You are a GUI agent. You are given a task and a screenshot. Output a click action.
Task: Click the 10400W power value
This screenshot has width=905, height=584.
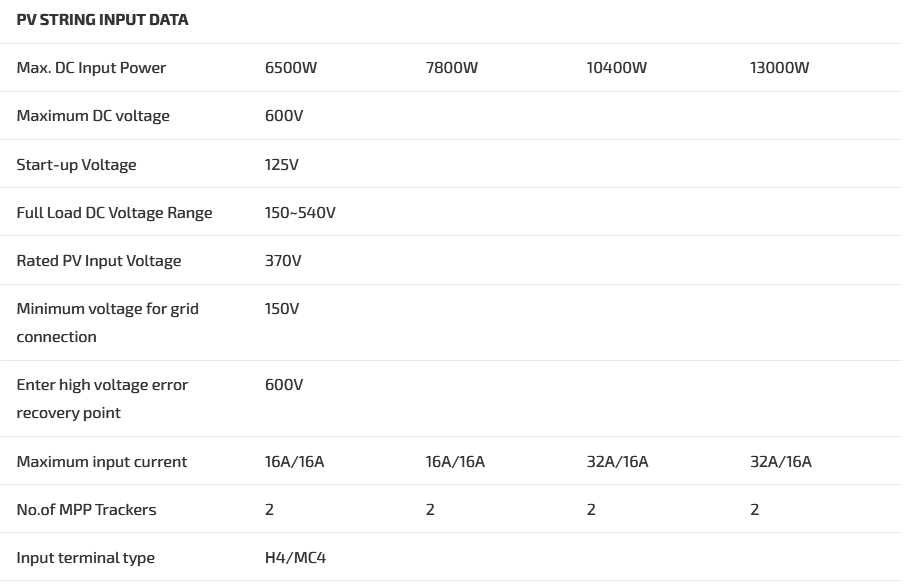(x=616, y=68)
